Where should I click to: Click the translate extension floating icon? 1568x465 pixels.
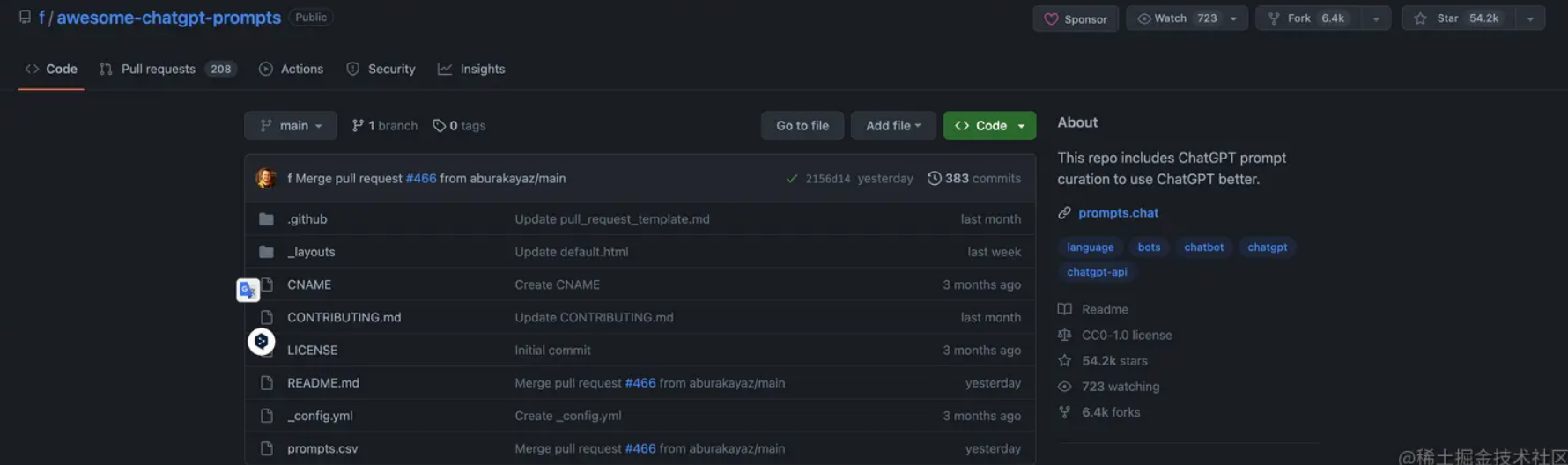coord(248,290)
